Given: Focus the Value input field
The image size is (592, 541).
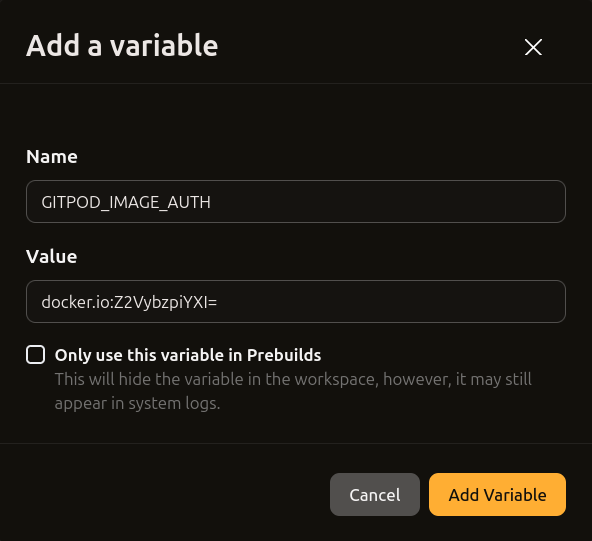Looking at the screenshot, I should coord(296,302).
